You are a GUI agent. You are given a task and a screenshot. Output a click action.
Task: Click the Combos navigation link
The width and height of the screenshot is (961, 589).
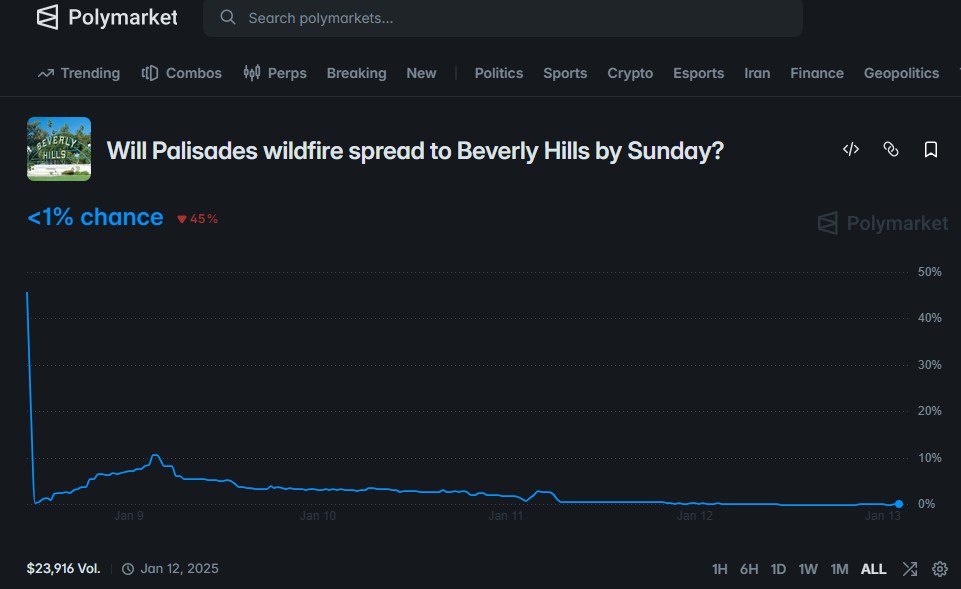181,73
